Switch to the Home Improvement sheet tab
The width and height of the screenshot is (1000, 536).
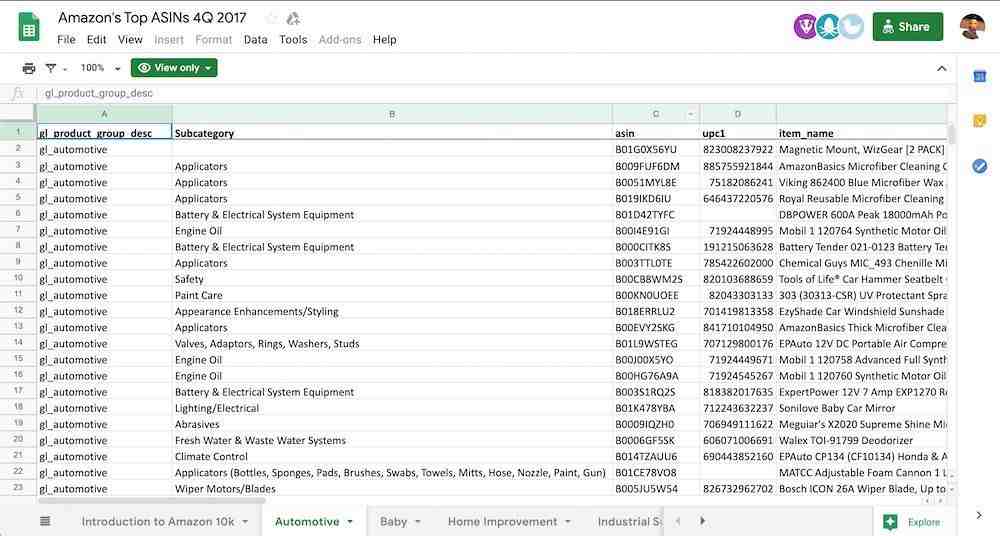click(x=503, y=521)
